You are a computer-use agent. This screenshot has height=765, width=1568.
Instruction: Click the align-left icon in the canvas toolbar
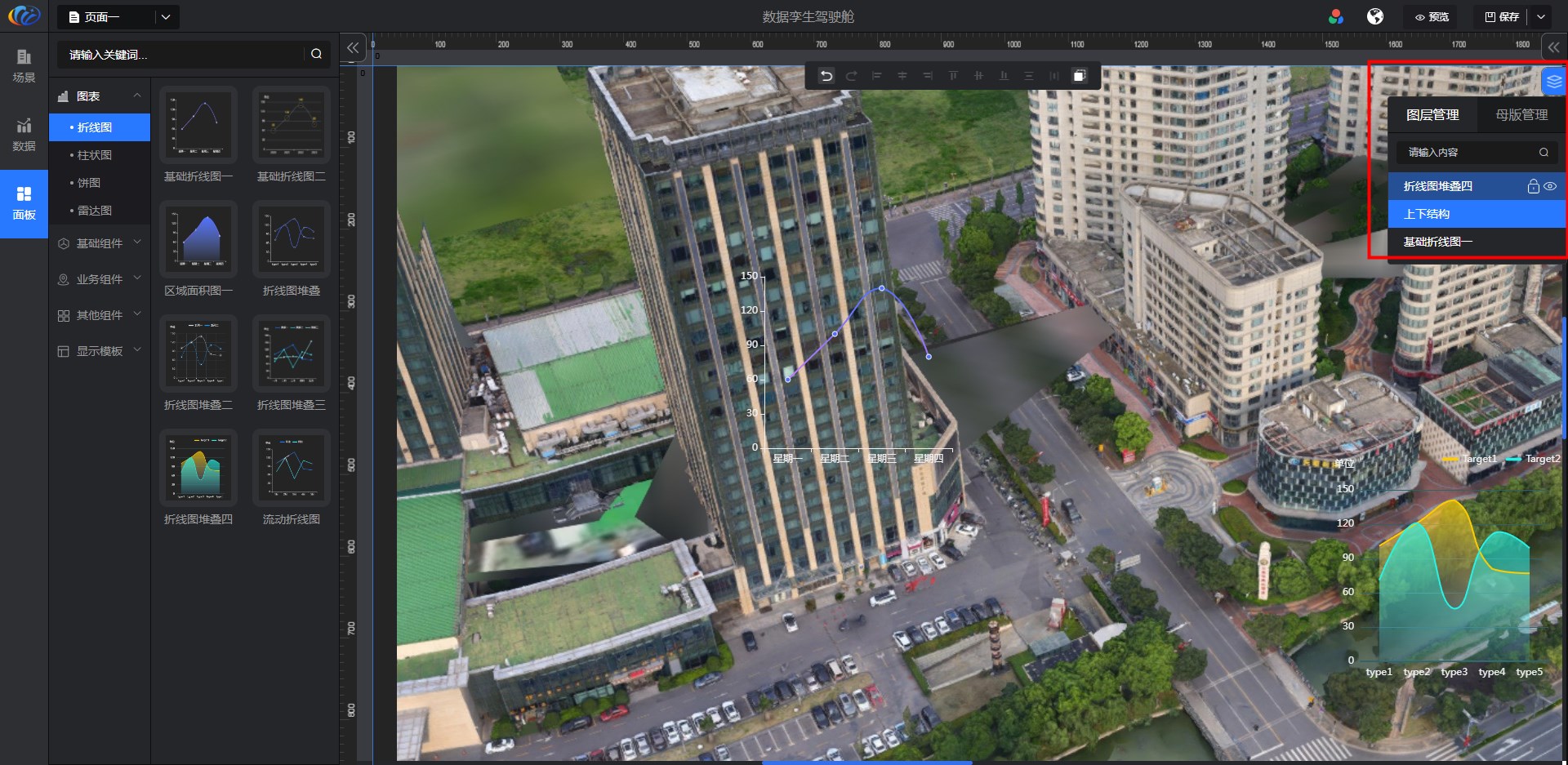[x=877, y=76]
